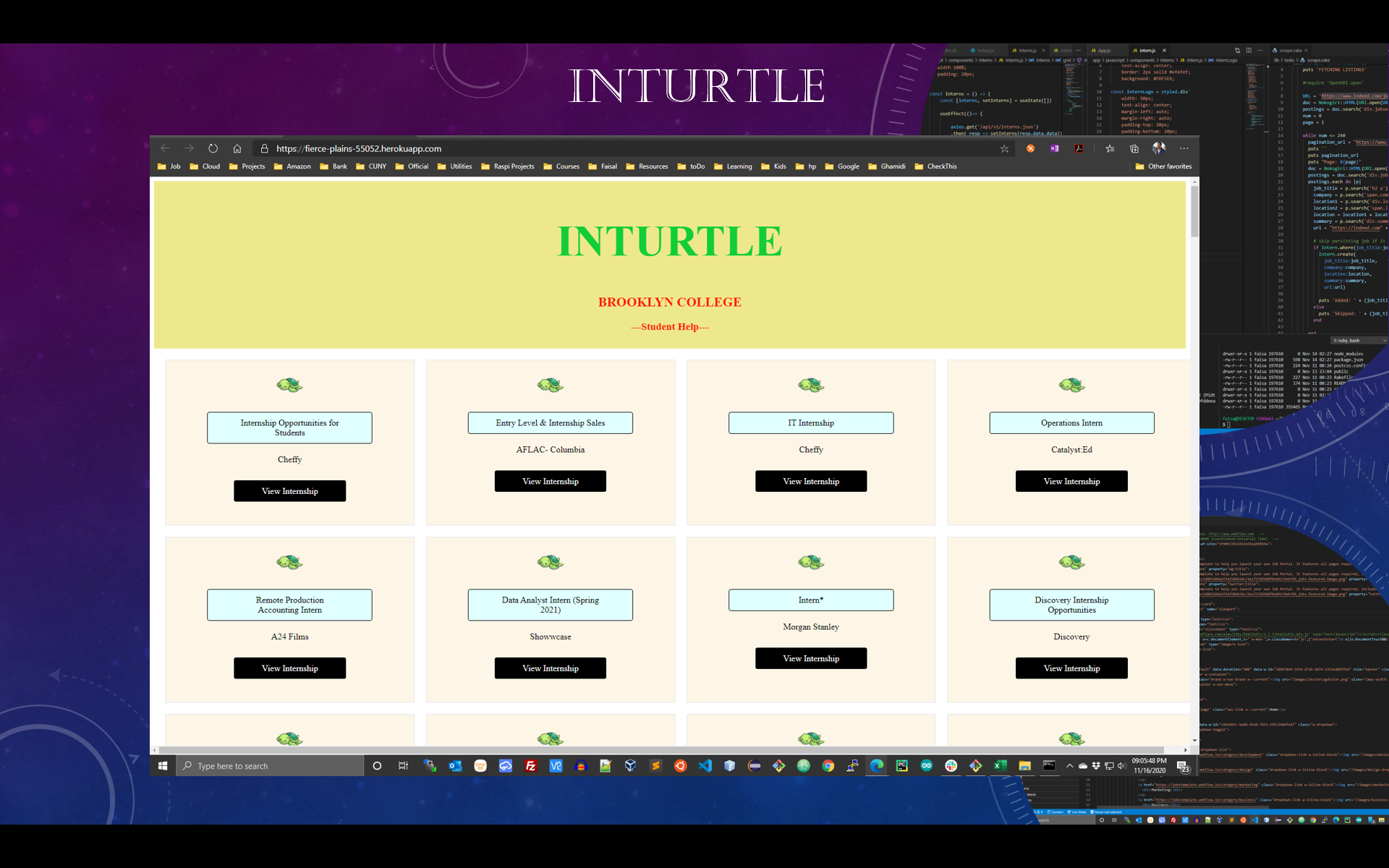Open the browser profile avatar
Viewport: 1389px width, 868px height.
tap(1159, 148)
